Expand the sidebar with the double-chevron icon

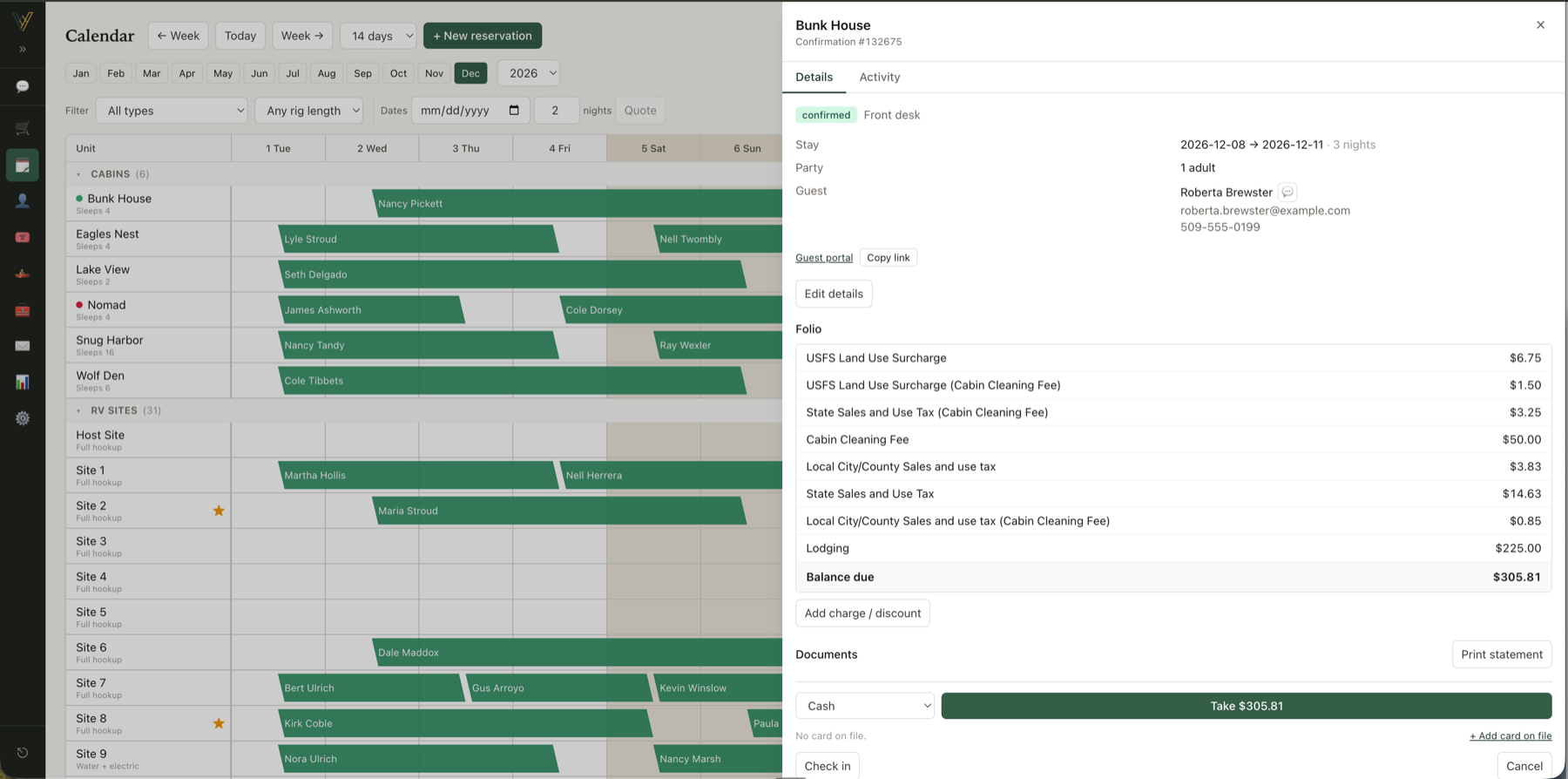23,50
